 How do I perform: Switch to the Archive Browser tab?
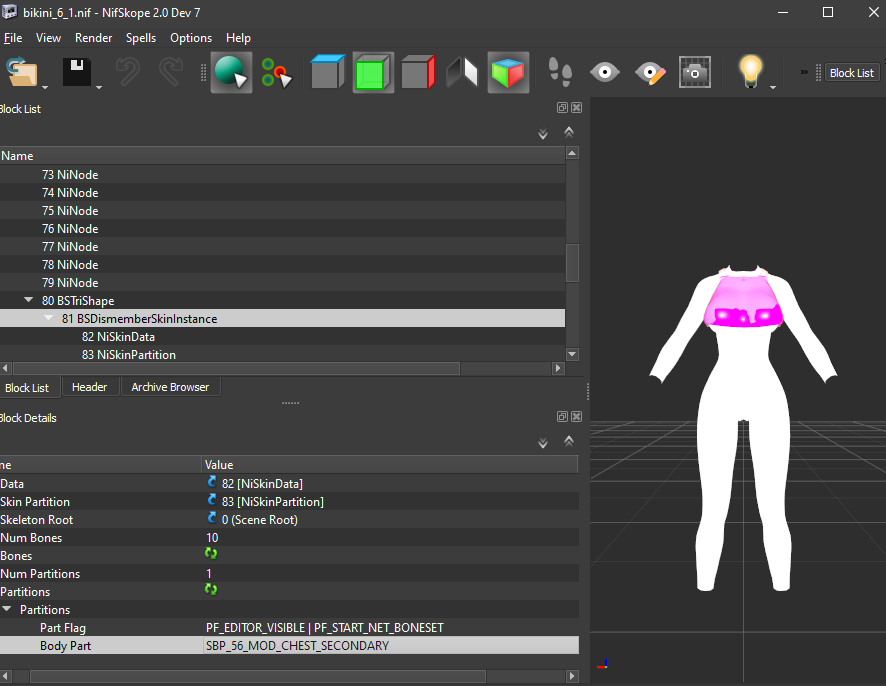(x=170, y=387)
